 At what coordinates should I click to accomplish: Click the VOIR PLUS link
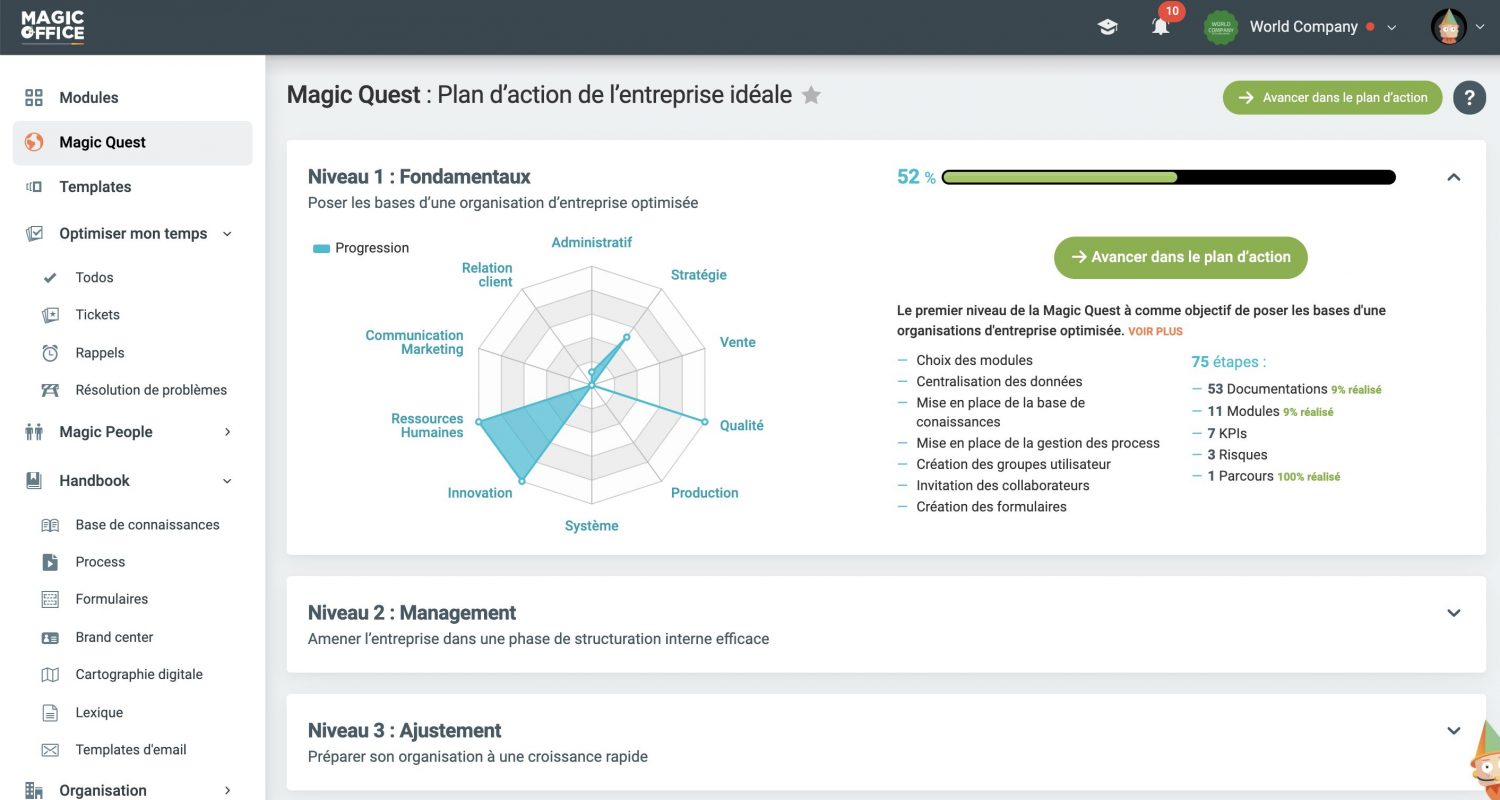point(1155,331)
